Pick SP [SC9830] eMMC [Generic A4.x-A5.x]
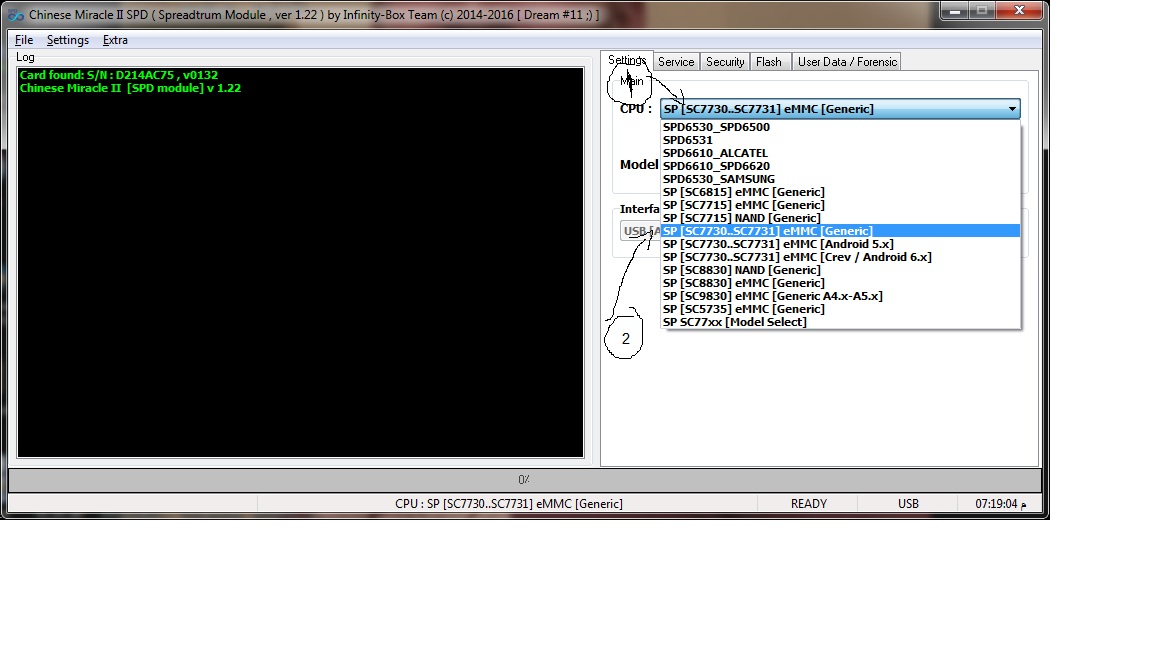 click(840, 296)
